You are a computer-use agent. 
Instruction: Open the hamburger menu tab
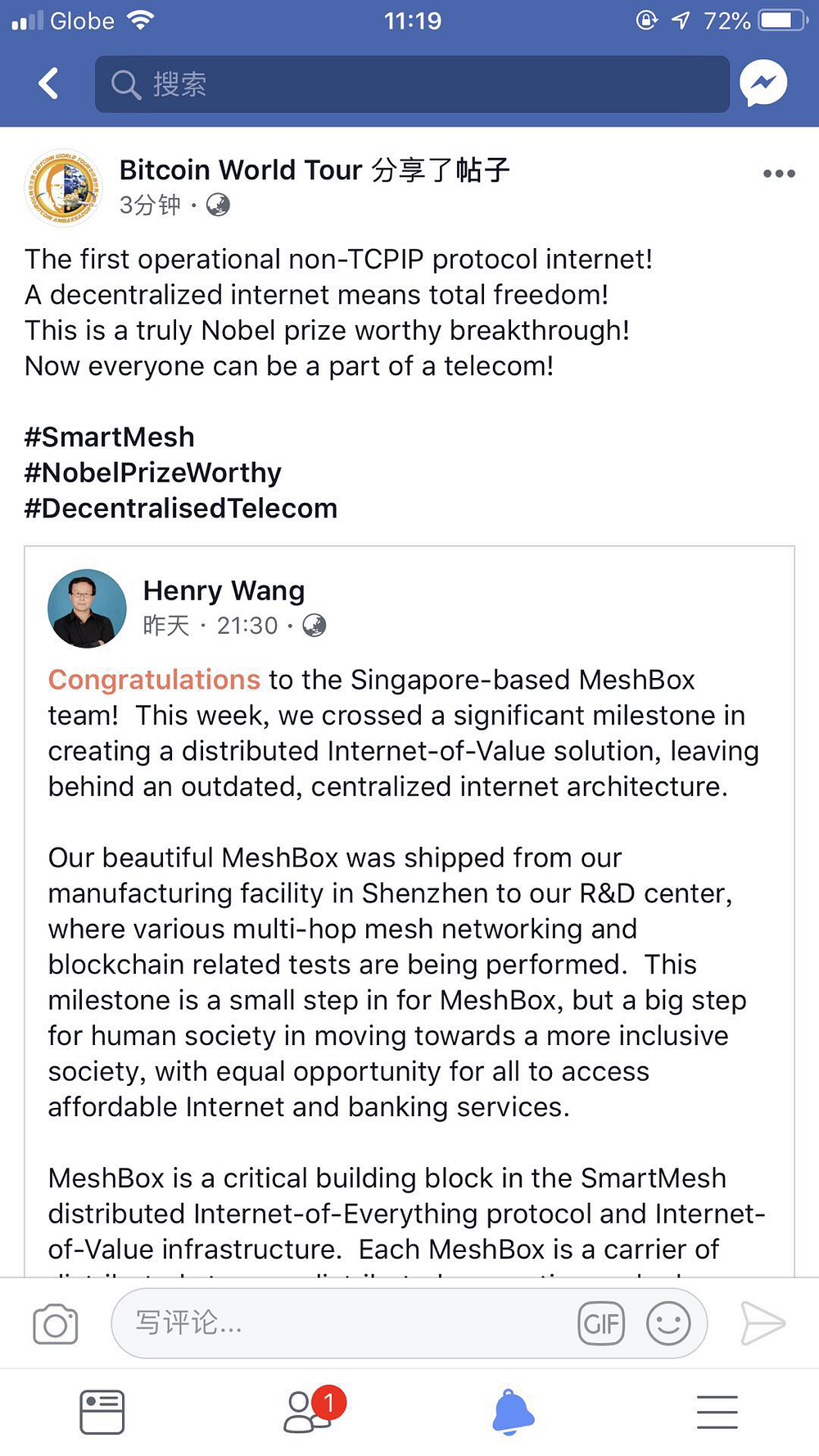[x=717, y=1412]
